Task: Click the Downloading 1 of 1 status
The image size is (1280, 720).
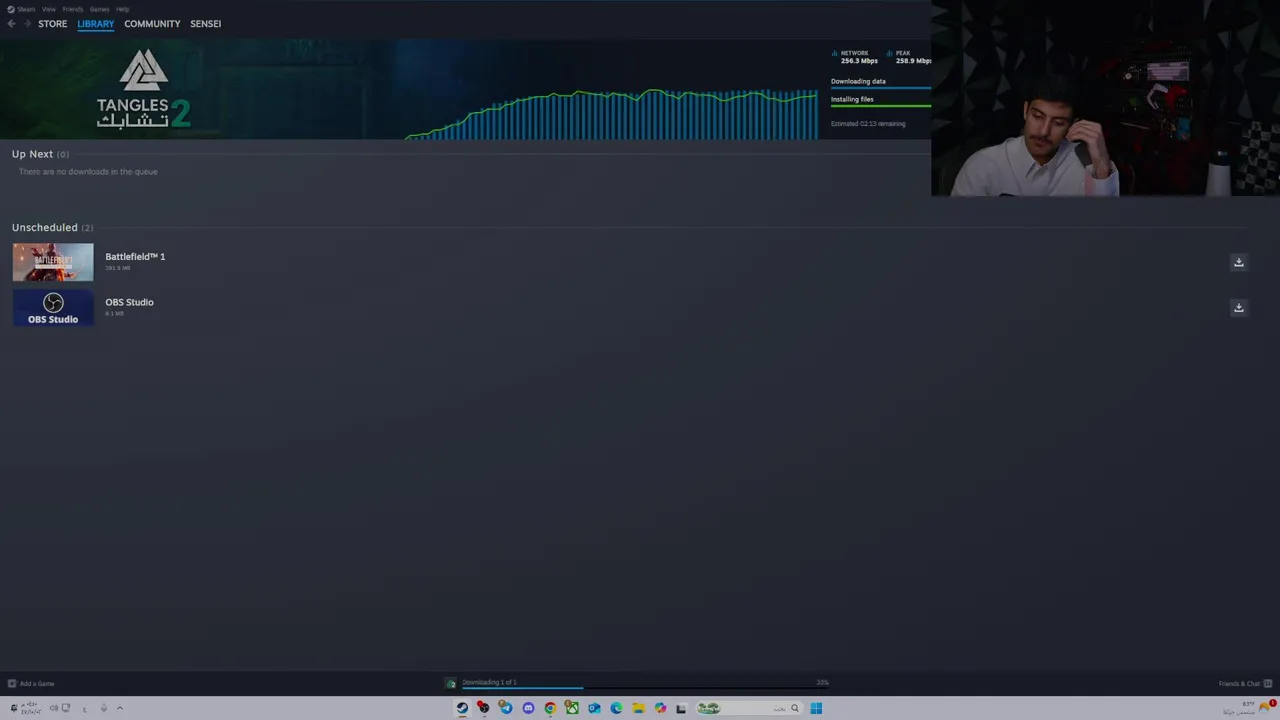Action: (x=489, y=682)
